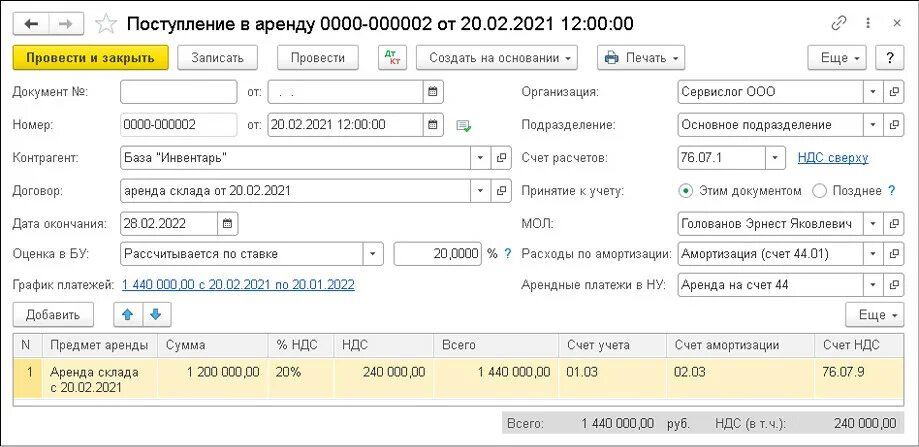Expand the Оценка в БУ dropdown
The width and height of the screenshot is (919, 447).
point(373,254)
